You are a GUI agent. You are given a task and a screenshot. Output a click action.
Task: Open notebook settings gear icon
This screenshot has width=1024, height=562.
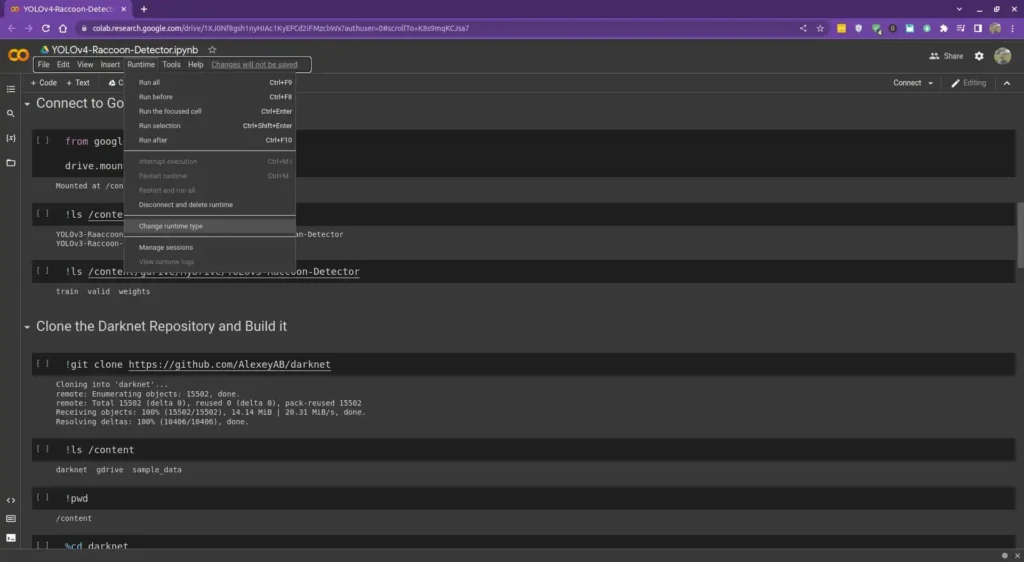(x=979, y=56)
